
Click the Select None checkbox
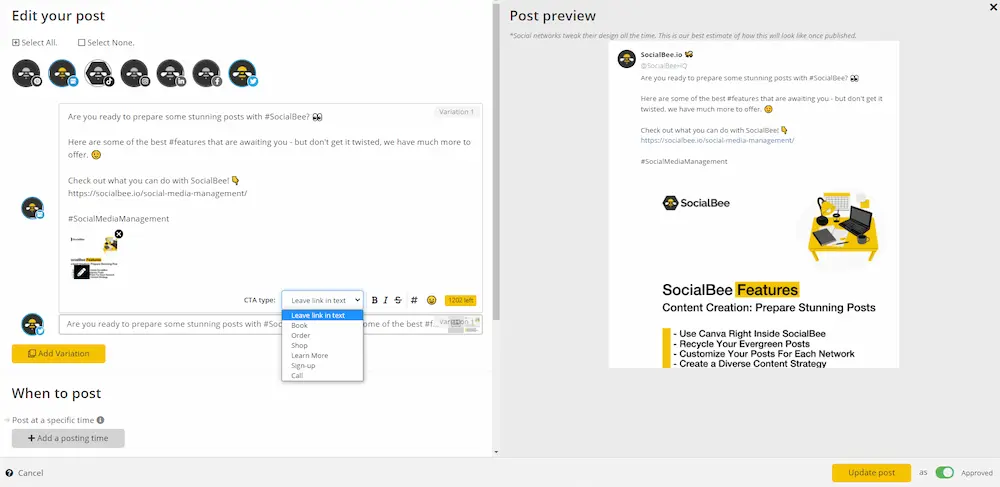[82, 43]
